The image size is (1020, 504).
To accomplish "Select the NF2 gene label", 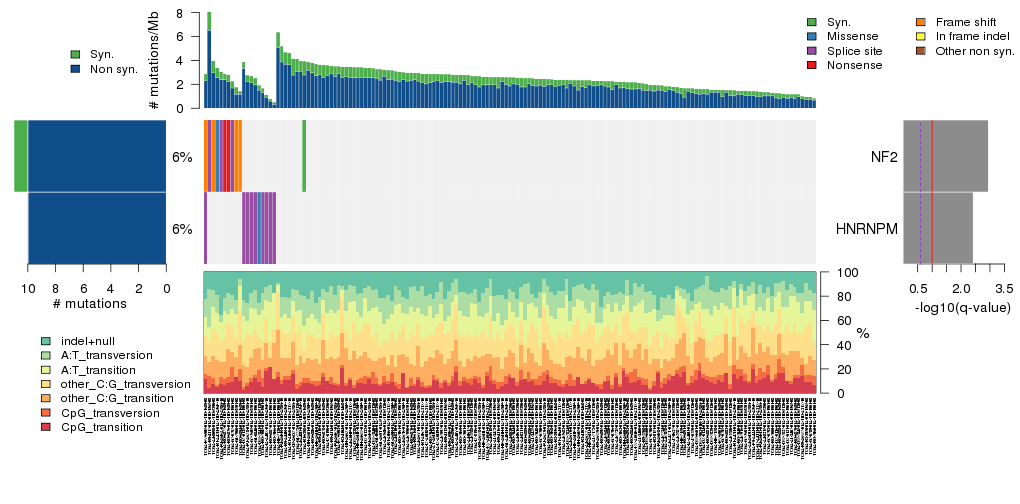I will (884, 157).
